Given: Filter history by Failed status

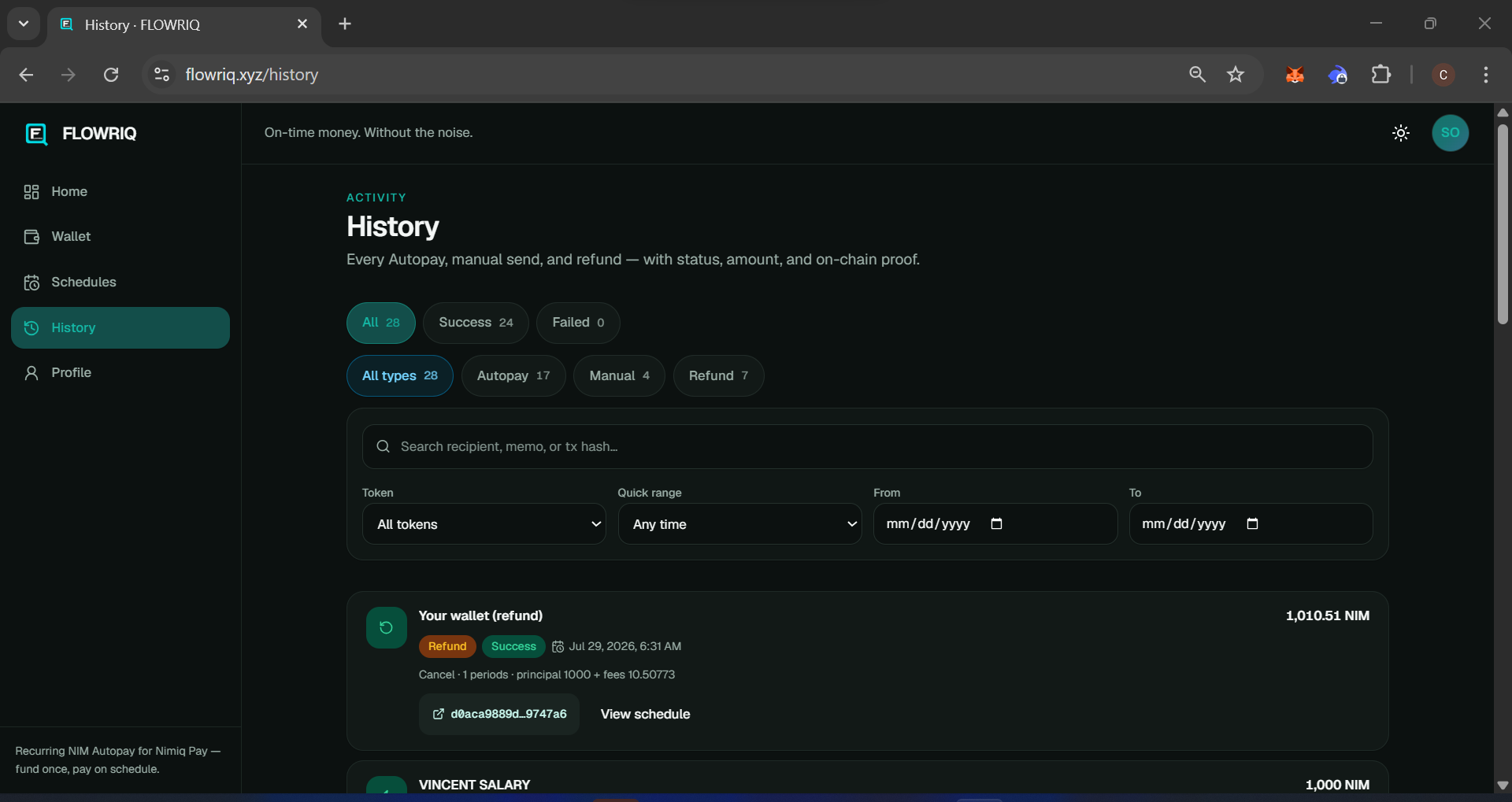Looking at the screenshot, I should (578, 323).
